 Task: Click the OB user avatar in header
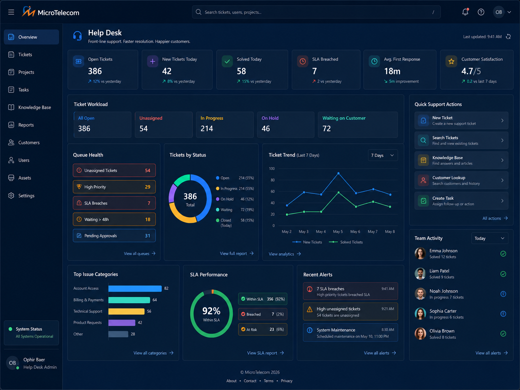click(x=498, y=12)
